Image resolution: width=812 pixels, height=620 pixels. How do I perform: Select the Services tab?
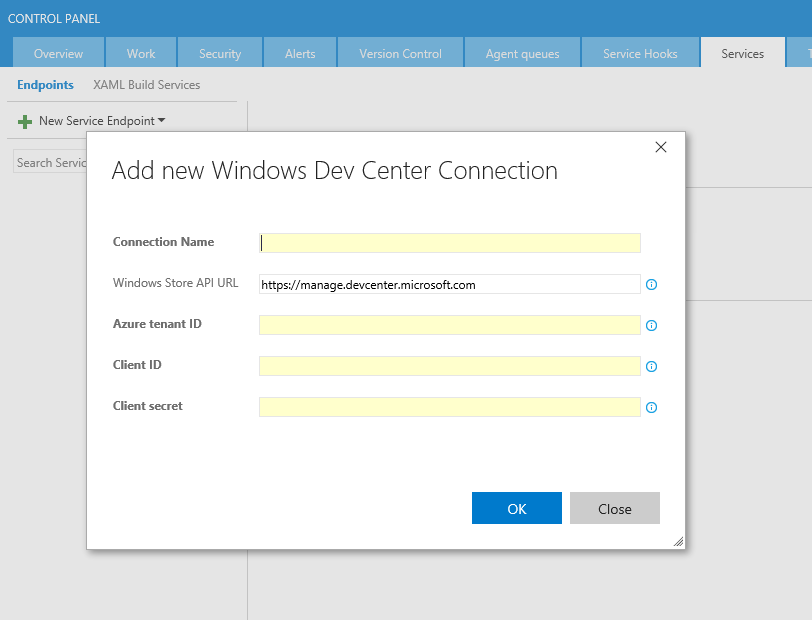coord(743,54)
